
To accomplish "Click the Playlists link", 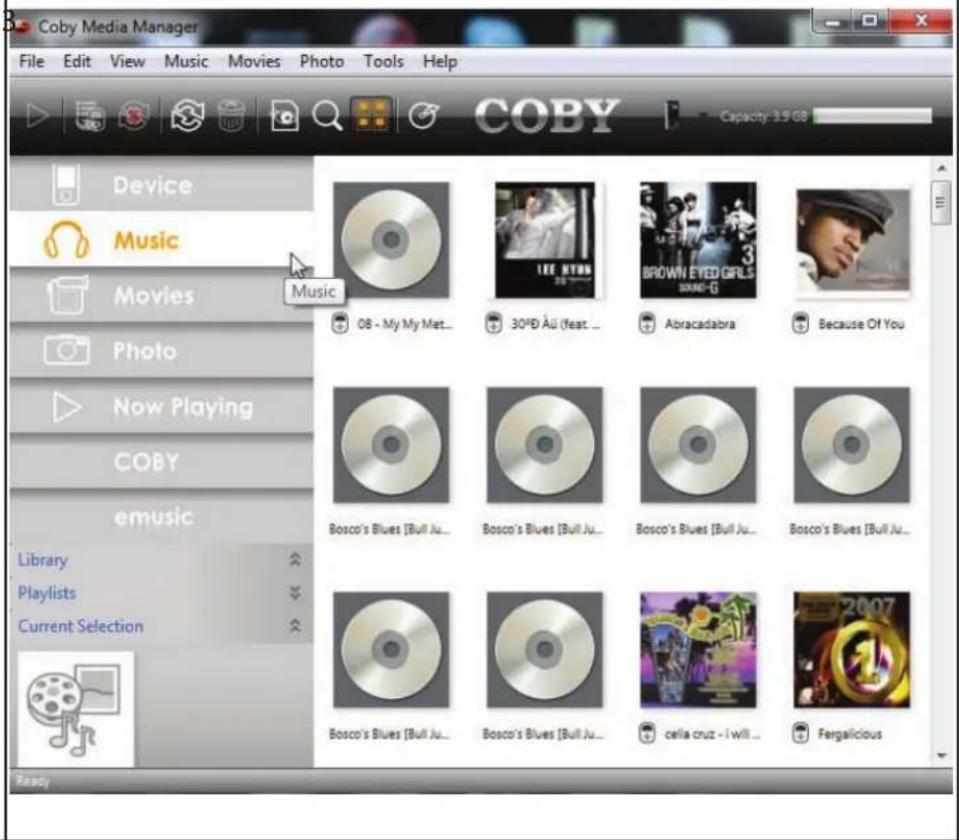I will tap(46, 593).
